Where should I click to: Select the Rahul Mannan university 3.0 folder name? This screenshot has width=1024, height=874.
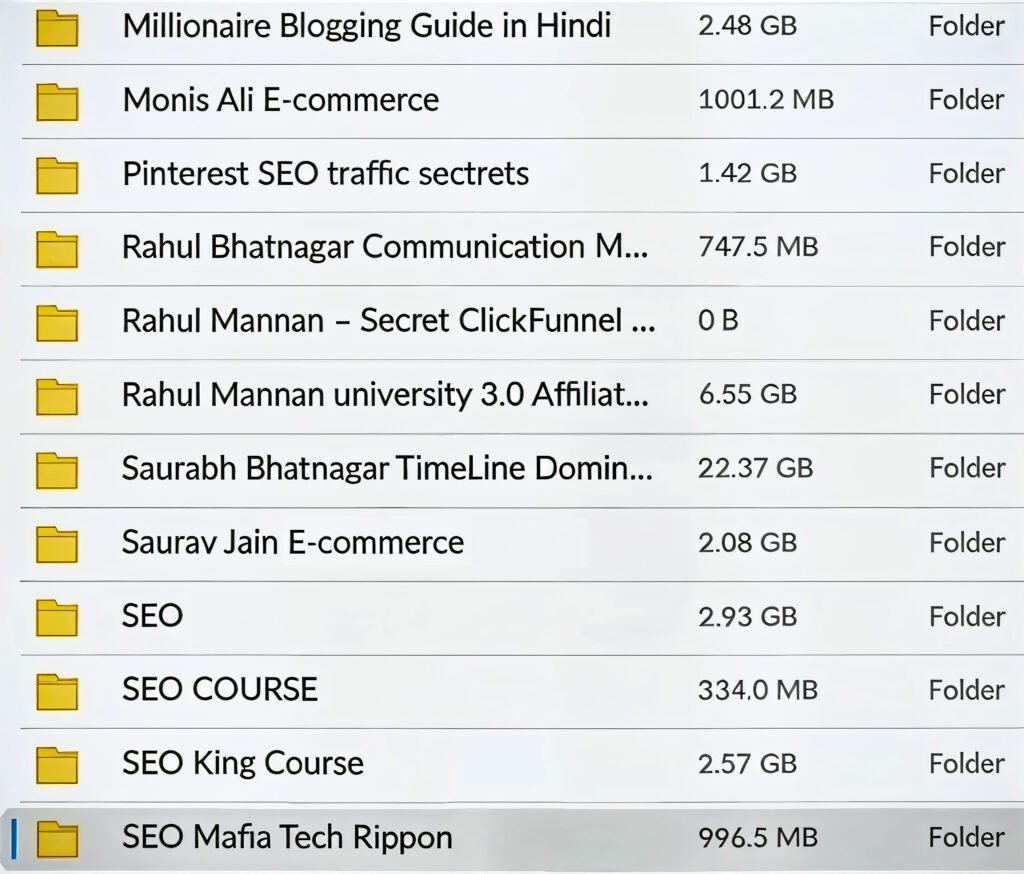[x=385, y=395]
